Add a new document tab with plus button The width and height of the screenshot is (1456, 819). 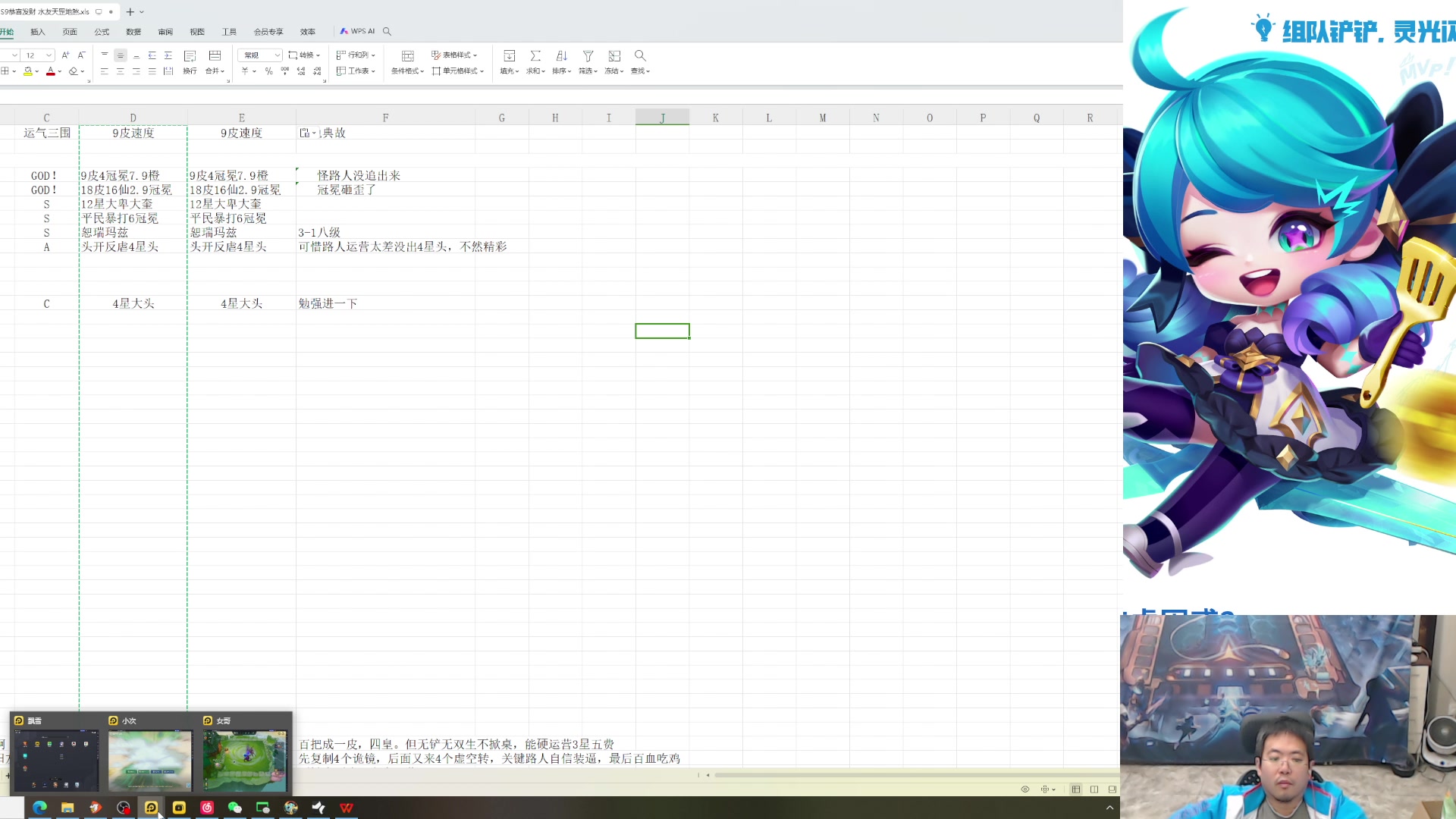(130, 12)
